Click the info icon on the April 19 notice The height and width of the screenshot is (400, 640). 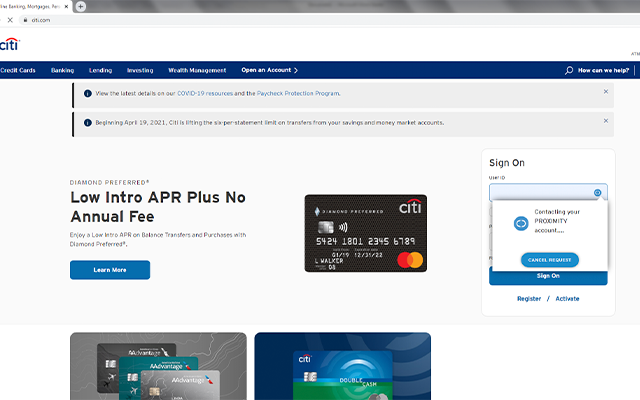(87, 122)
